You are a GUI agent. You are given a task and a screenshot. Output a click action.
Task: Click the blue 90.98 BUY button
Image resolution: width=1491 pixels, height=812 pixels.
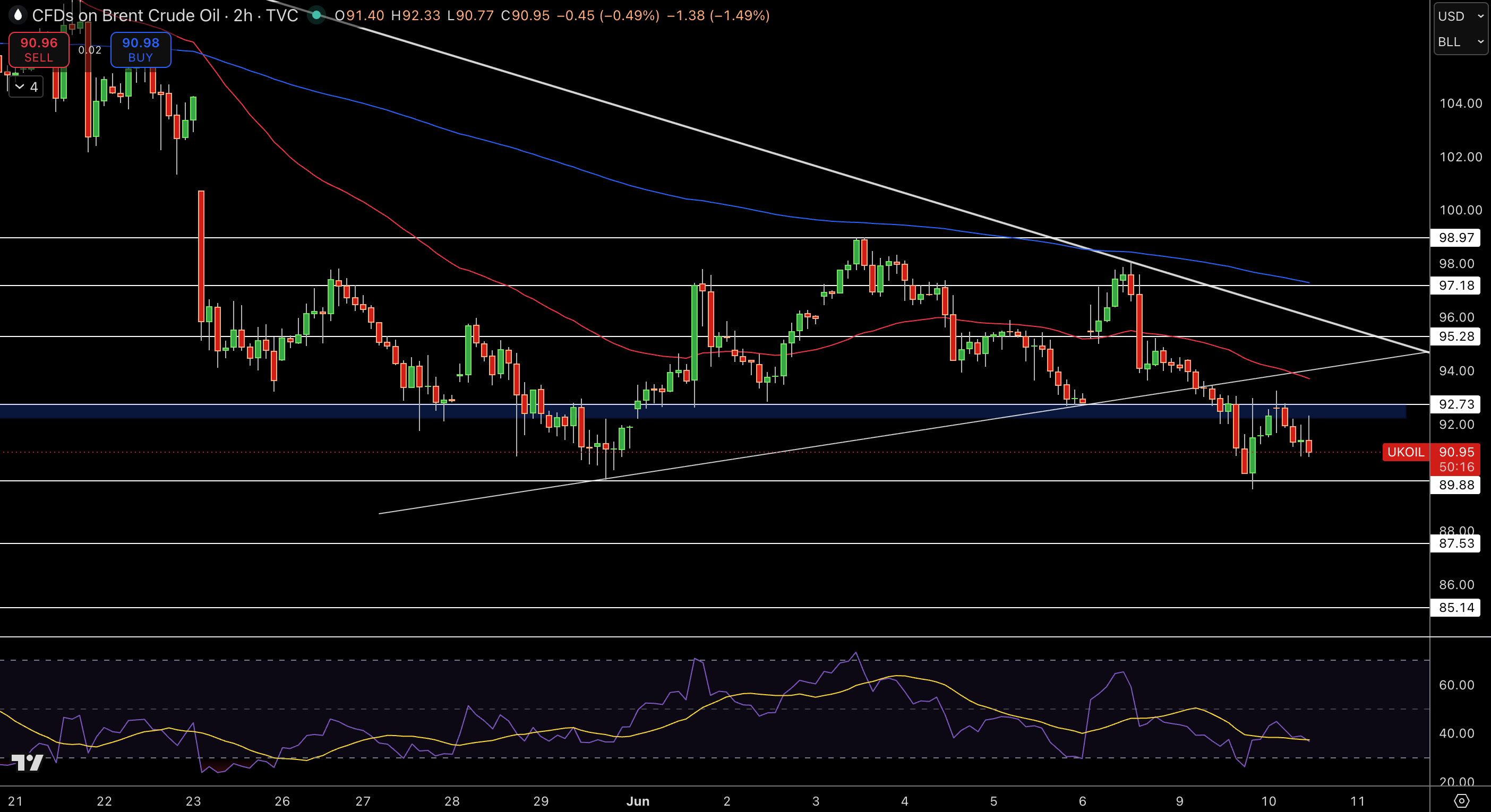(x=141, y=50)
